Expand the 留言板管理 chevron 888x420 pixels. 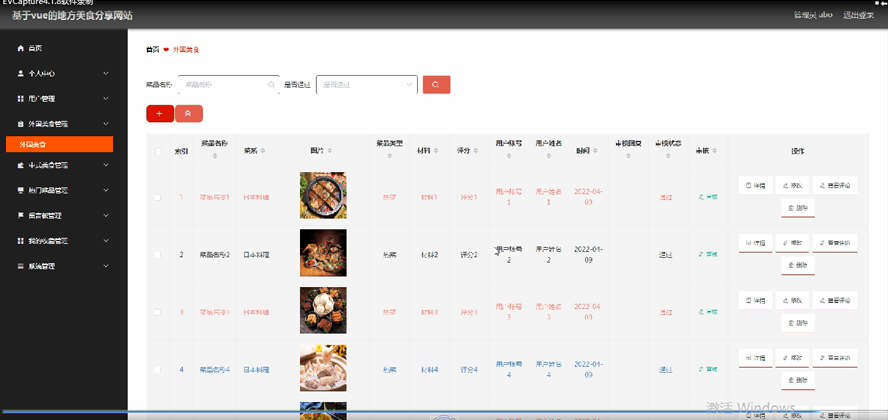pyautogui.click(x=106, y=216)
